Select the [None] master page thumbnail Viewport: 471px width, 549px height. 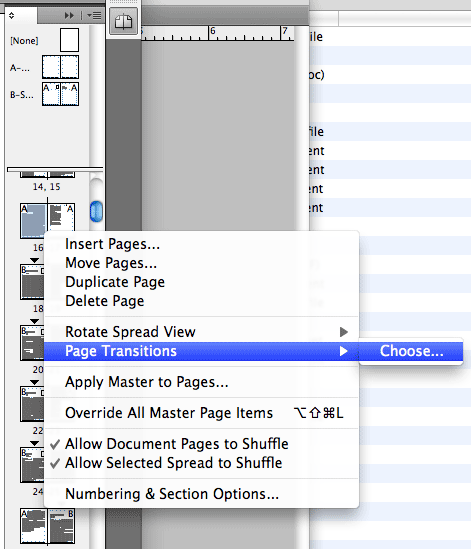pos(69,40)
